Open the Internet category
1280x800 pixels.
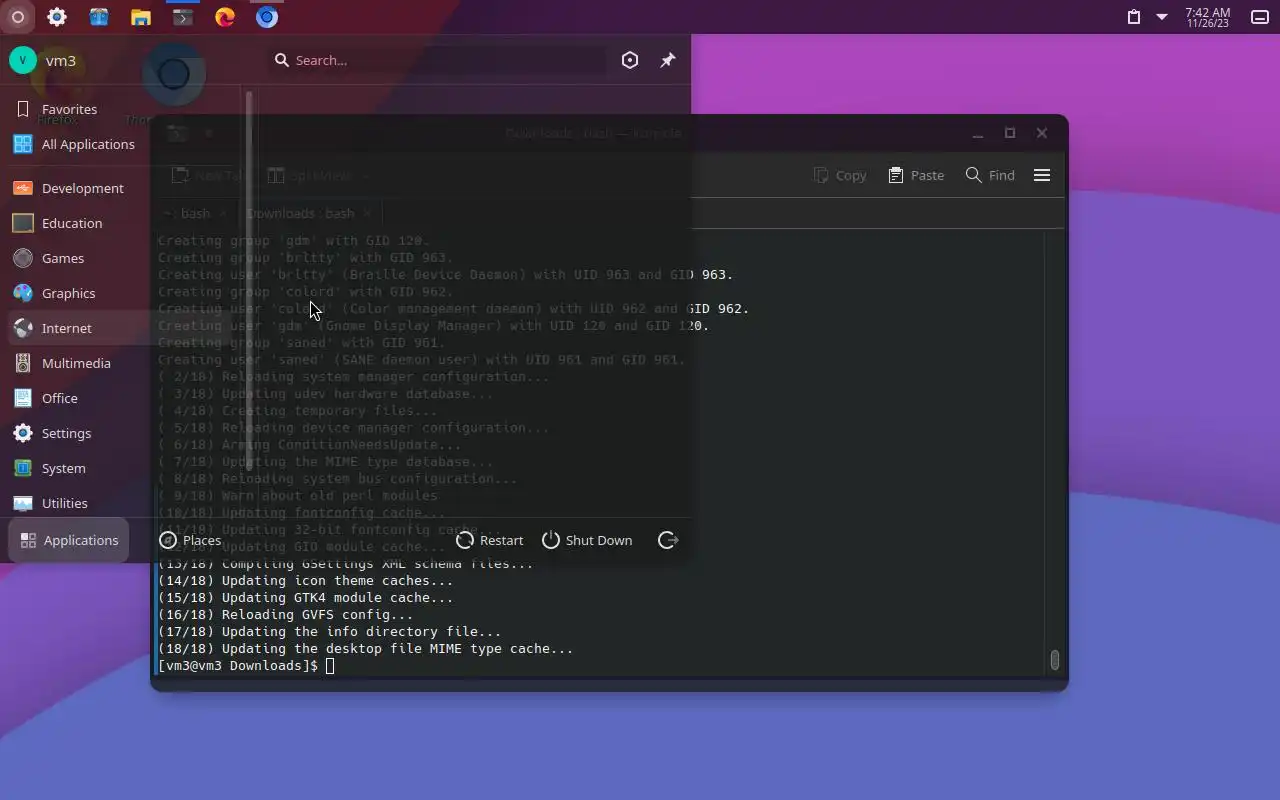point(122,328)
